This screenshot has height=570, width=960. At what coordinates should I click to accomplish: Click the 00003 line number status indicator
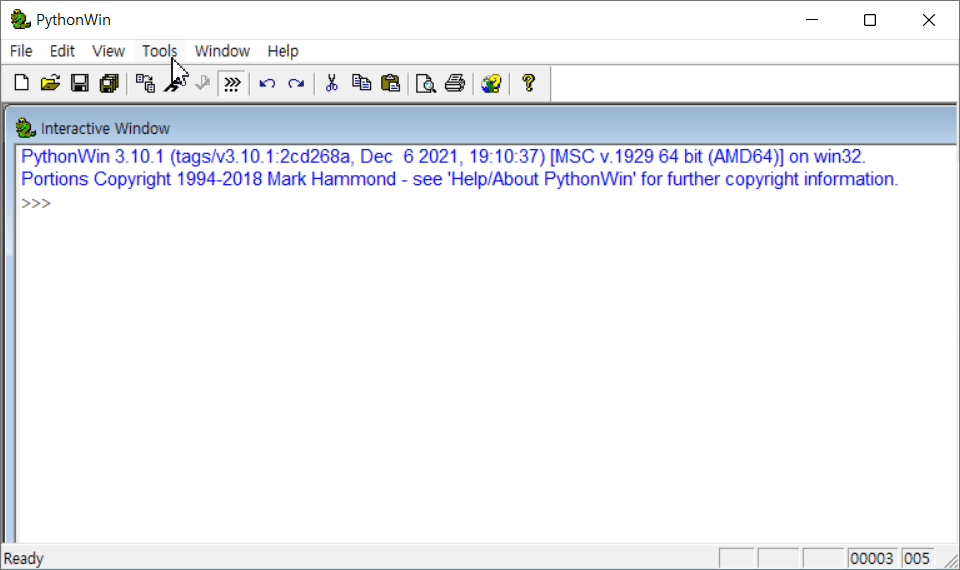point(872,558)
